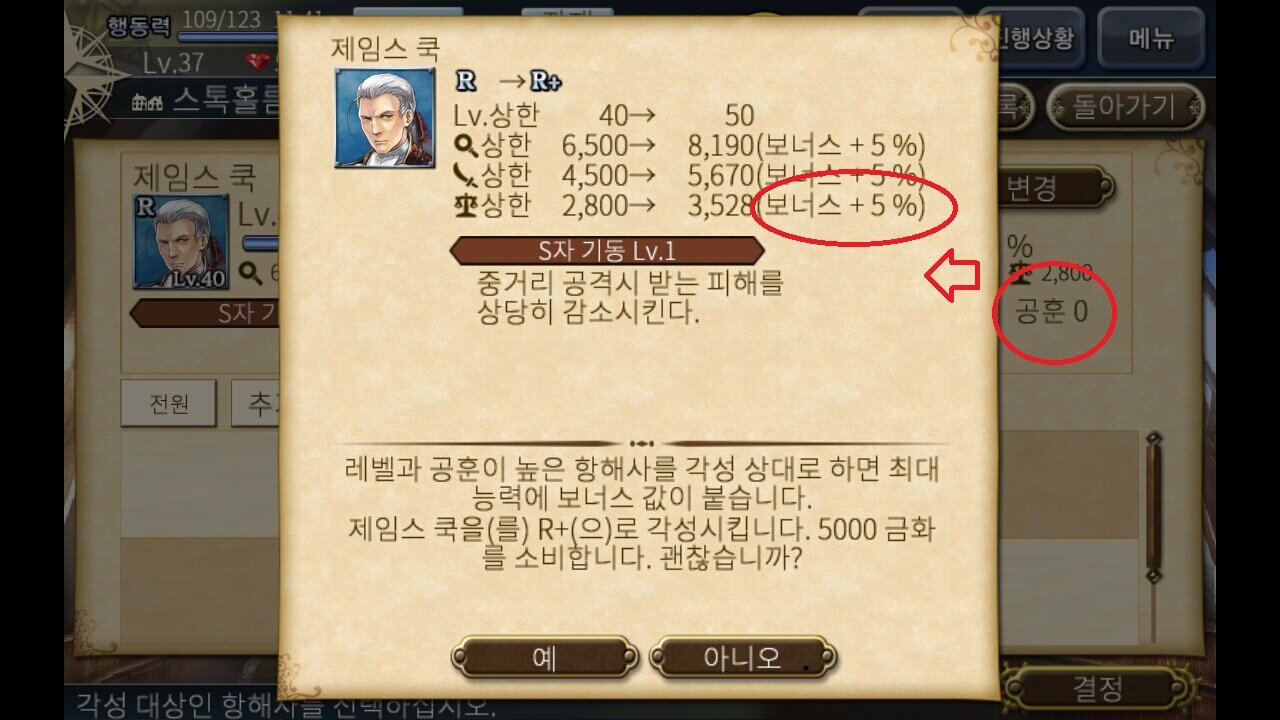Click the sword attack stat icon
The image size is (1280, 720).
pyautogui.click(x=465, y=175)
